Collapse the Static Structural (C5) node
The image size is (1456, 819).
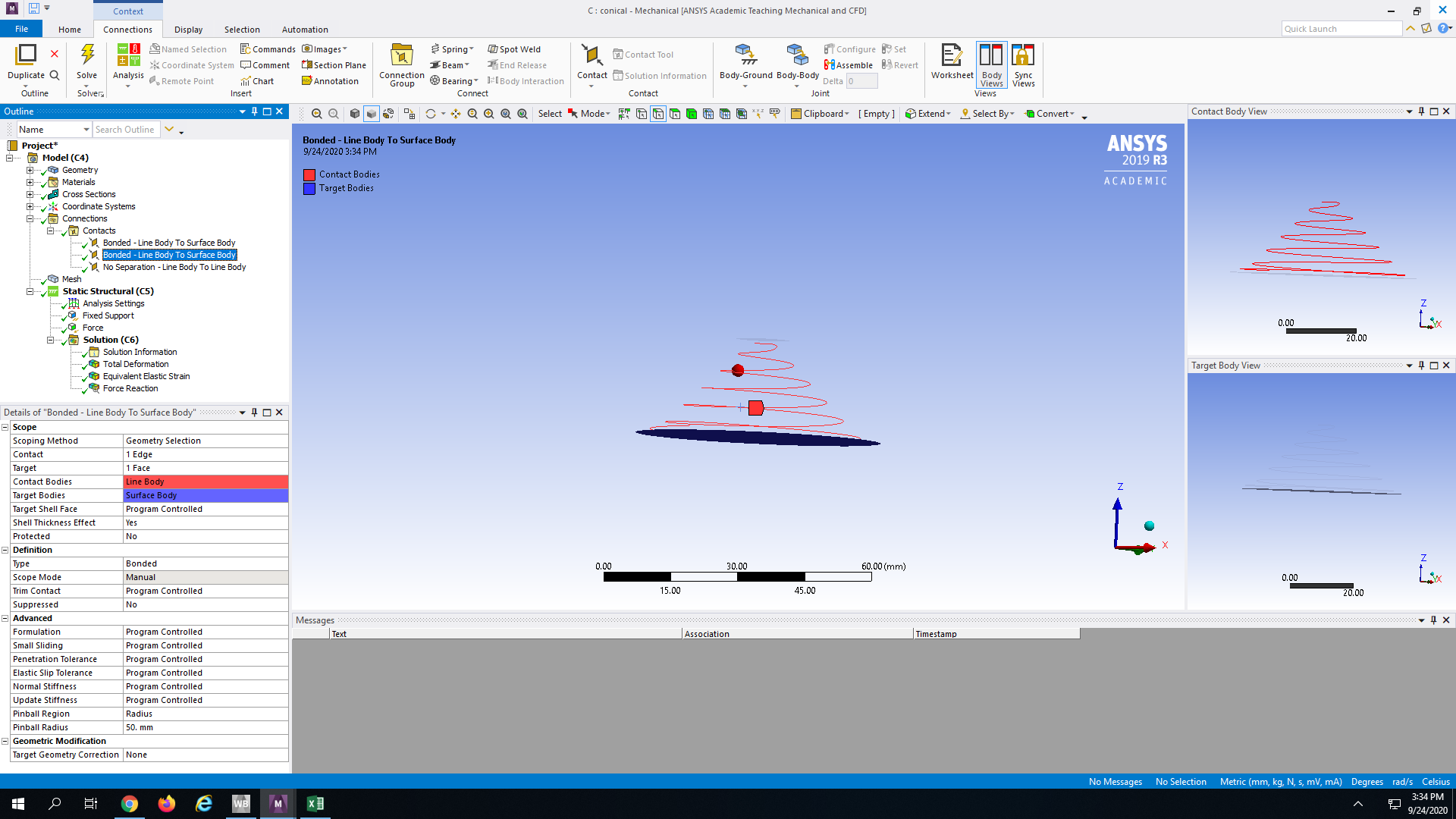point(30,291)
